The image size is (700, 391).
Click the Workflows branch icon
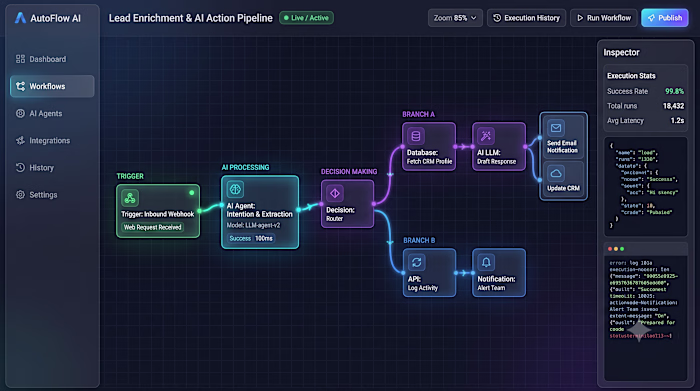(20, 86)
